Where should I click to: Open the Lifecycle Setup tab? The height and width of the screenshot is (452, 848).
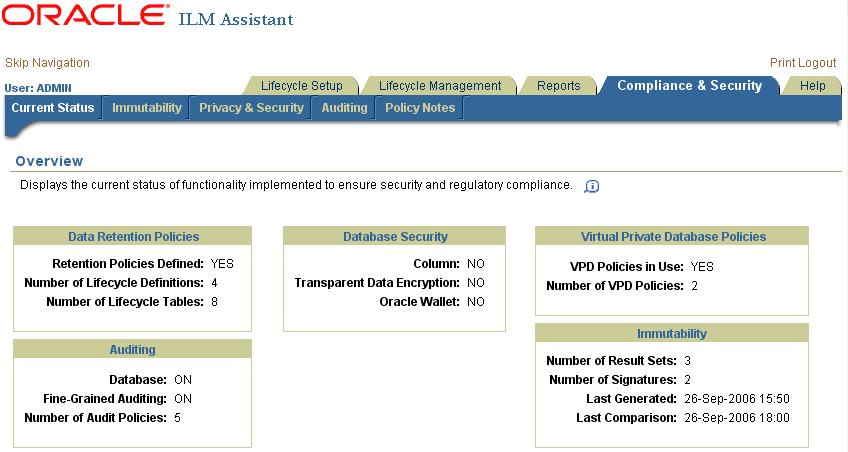tap(302, 86)
